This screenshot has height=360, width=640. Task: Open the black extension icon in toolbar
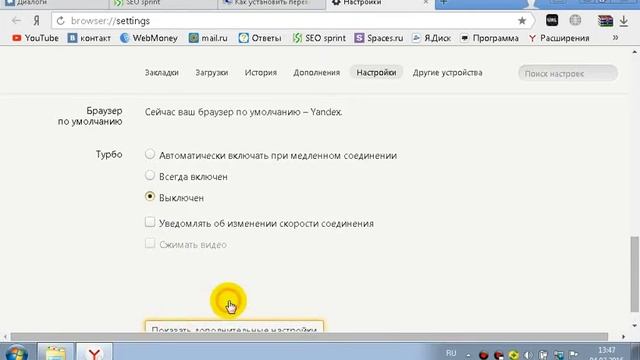pos(552,20)
